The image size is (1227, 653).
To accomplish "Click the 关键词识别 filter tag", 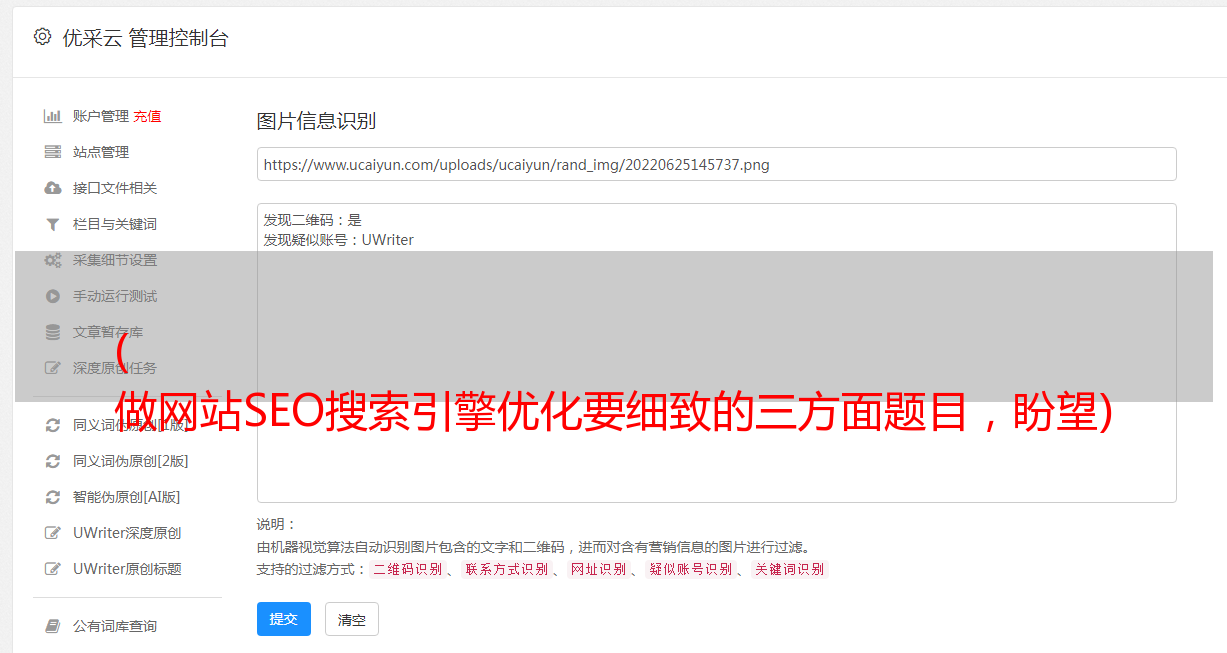I will [x=790, y=569].
